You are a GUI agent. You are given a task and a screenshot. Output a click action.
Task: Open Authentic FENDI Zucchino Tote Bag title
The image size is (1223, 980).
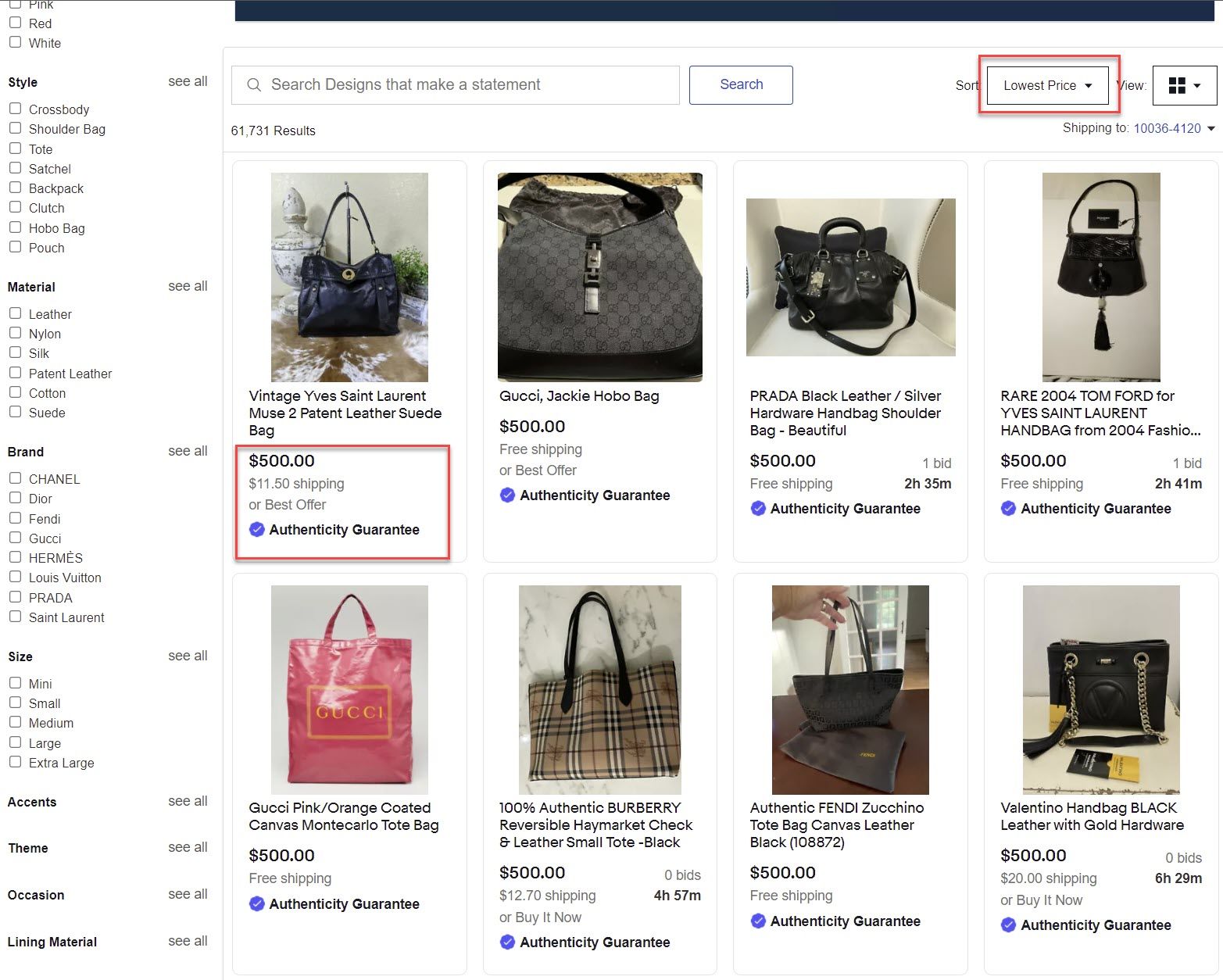click(x=837, y=825)
